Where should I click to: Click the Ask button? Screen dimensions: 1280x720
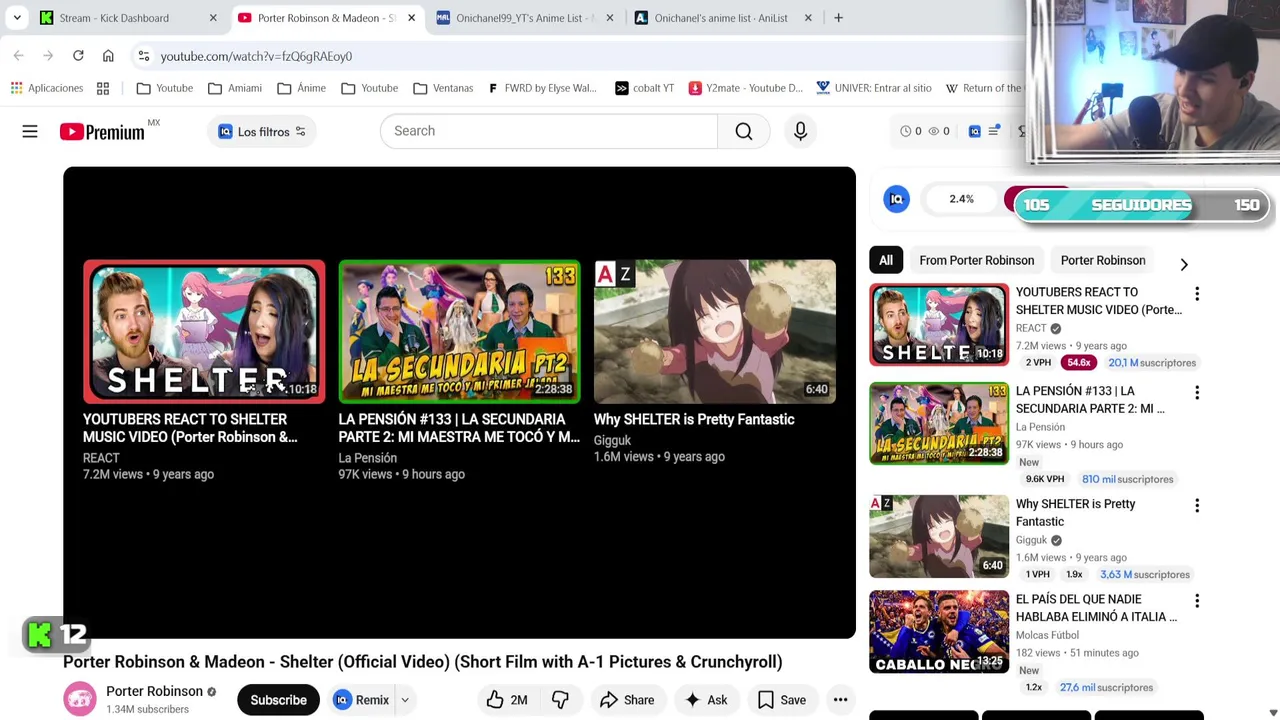pyautogui.click(x=706, y=700)
